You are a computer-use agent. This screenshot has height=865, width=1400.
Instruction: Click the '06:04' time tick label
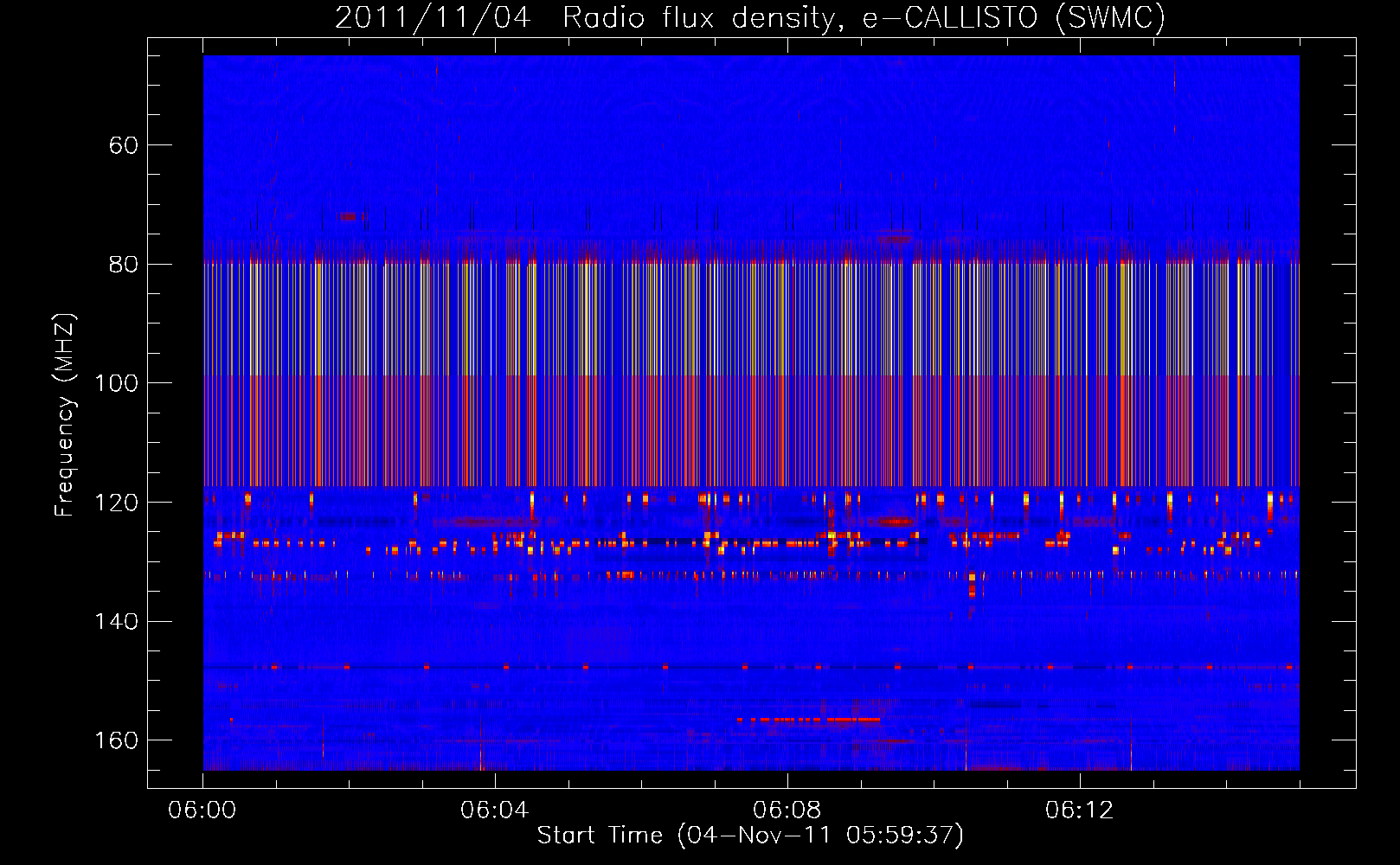tap(495, 811)
